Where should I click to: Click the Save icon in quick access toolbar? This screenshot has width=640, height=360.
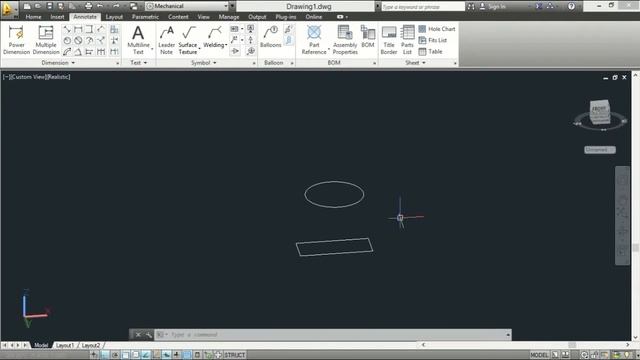[49, 6]
